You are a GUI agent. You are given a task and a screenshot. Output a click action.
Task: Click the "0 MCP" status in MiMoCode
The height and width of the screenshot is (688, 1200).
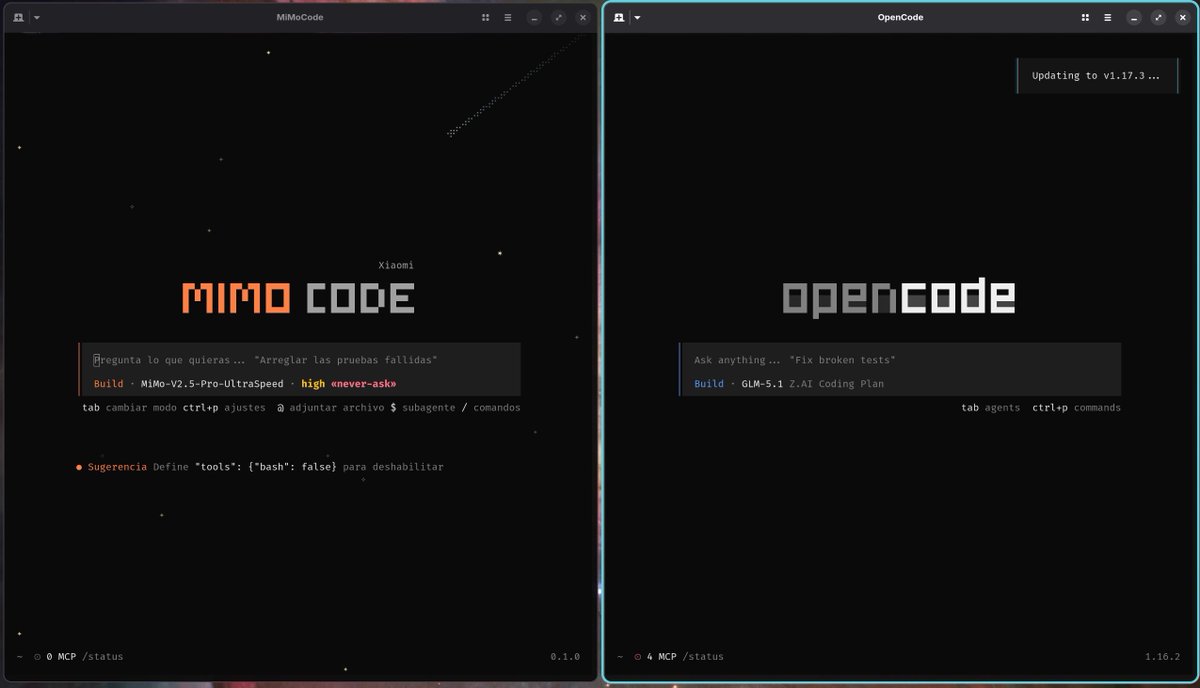61,657
